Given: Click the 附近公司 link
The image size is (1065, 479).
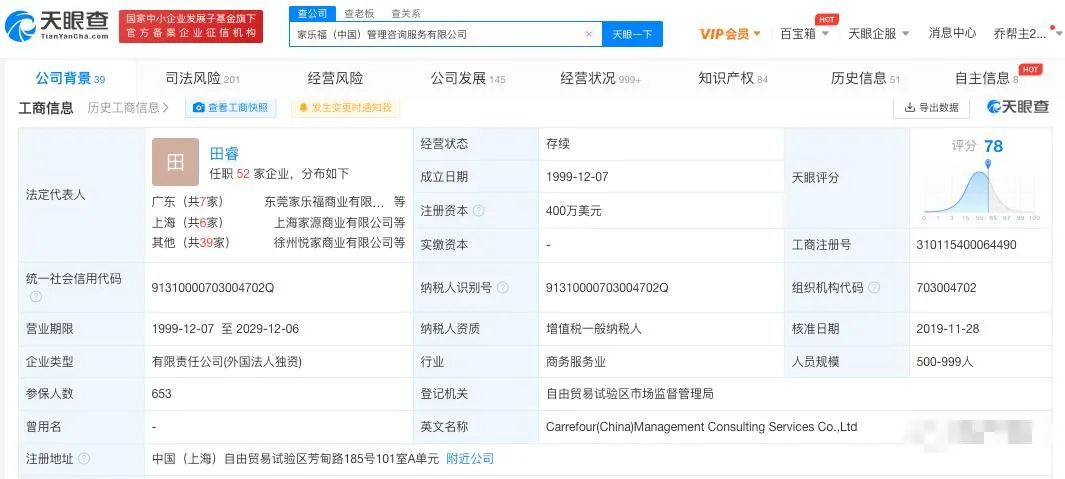Looking at the screenshot, I should click(x=470, y=459).
